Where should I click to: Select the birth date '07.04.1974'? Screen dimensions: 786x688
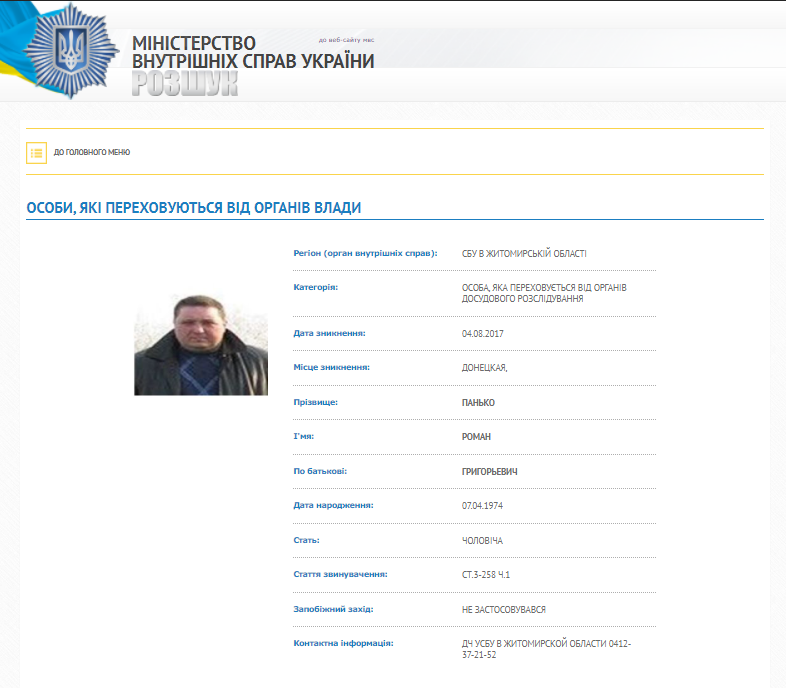pos(482,506)
